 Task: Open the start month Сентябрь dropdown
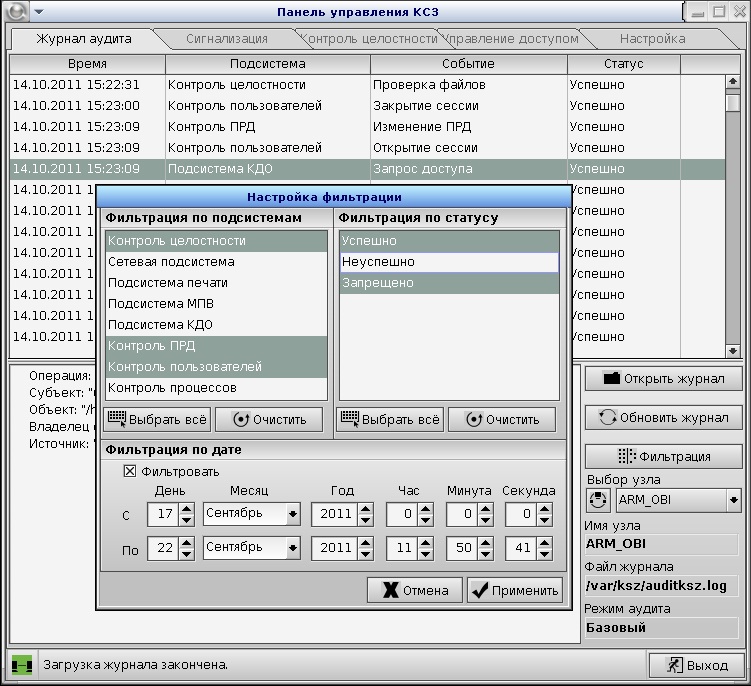click(251, 514)
